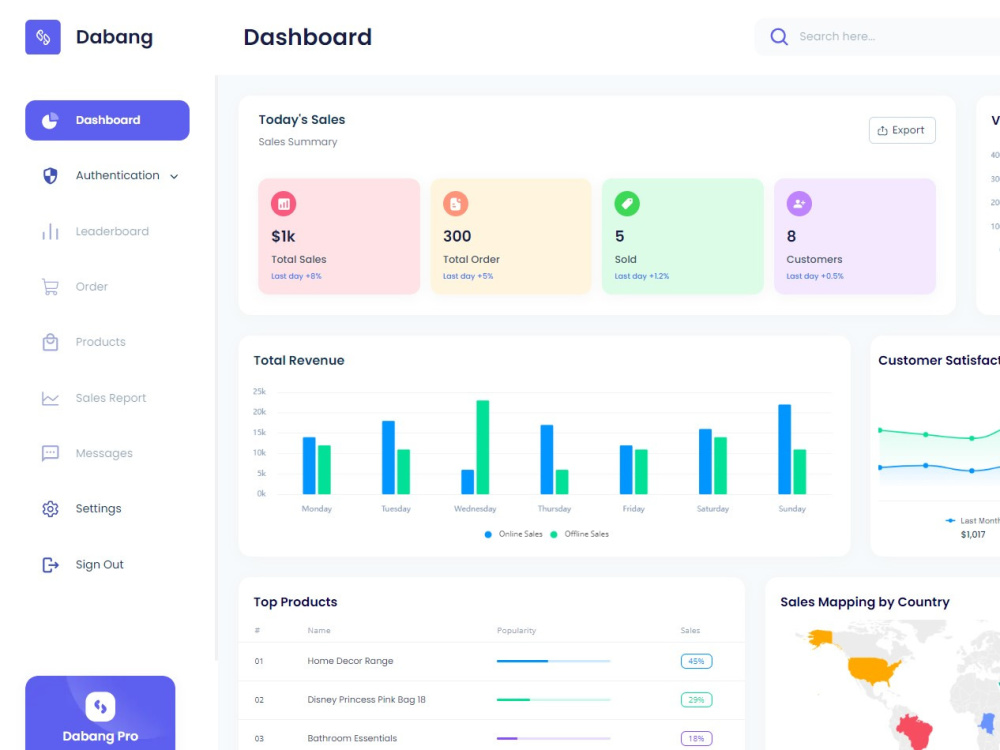Click the $1,017 value label

tap(973, 534)
